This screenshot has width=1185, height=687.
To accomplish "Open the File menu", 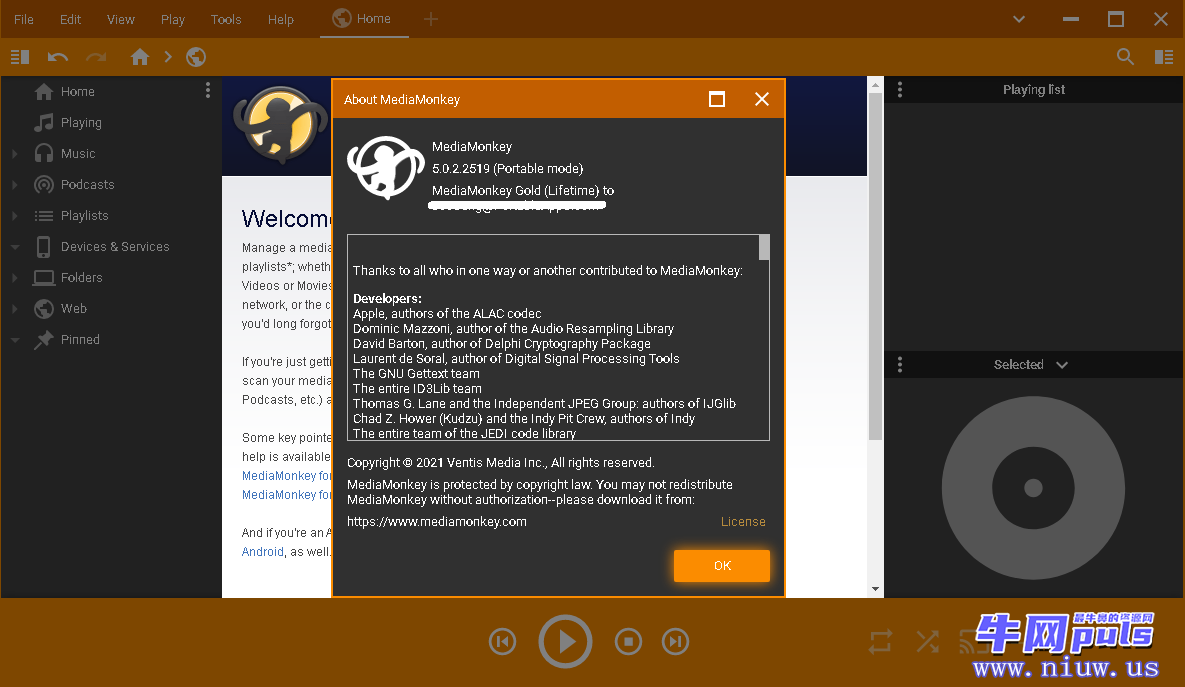I will click(x=24, y=20).
